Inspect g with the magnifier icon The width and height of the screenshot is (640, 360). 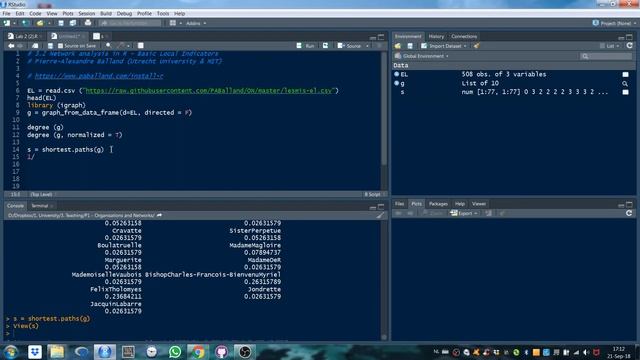point(625,84)
